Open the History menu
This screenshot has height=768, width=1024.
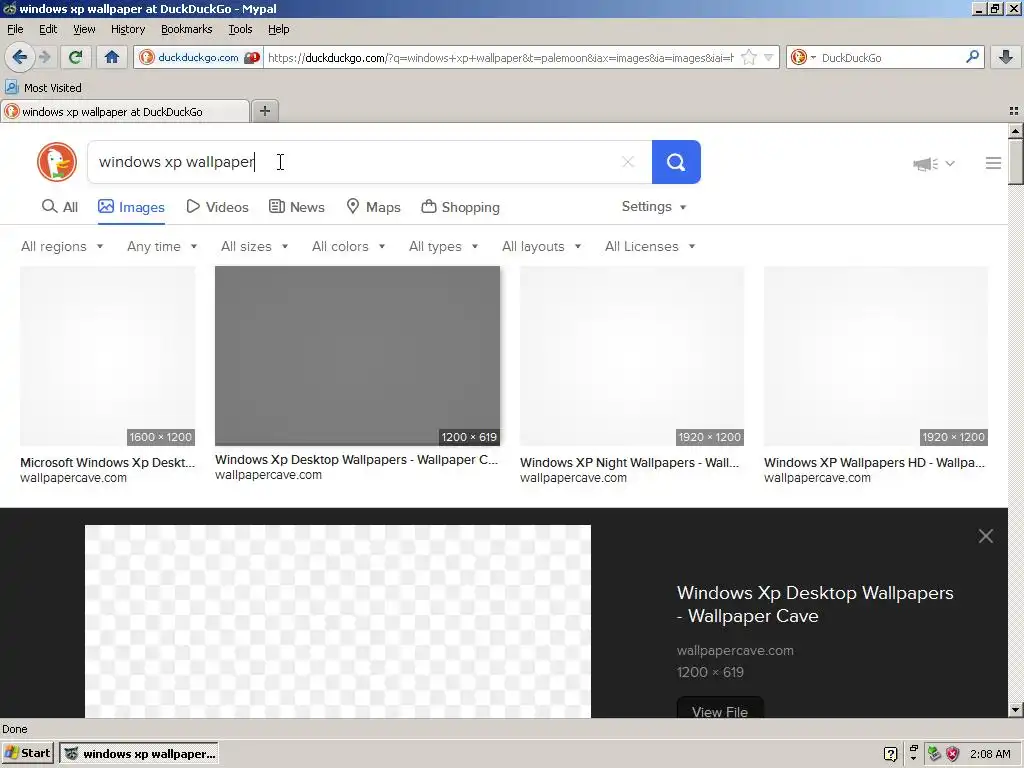pos(127,29)
